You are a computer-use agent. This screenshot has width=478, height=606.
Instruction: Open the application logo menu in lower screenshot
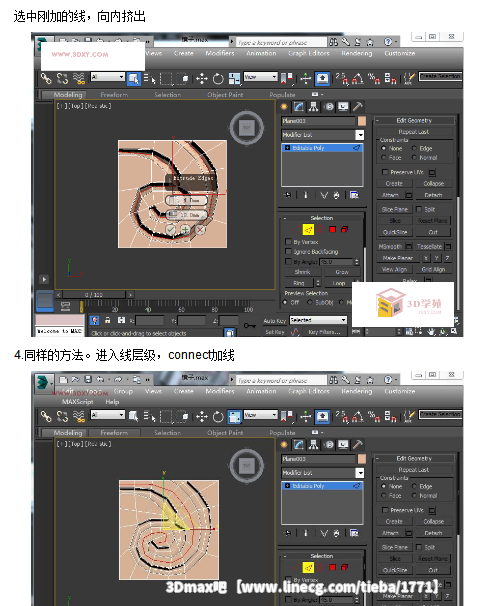[x=43, y=382]
